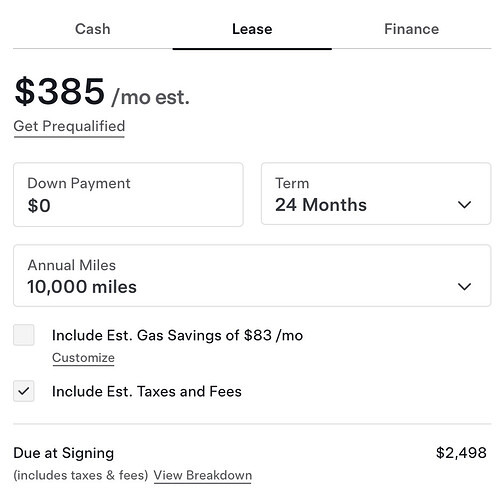Click the $2,498 due at signing amount

point(461,453)
